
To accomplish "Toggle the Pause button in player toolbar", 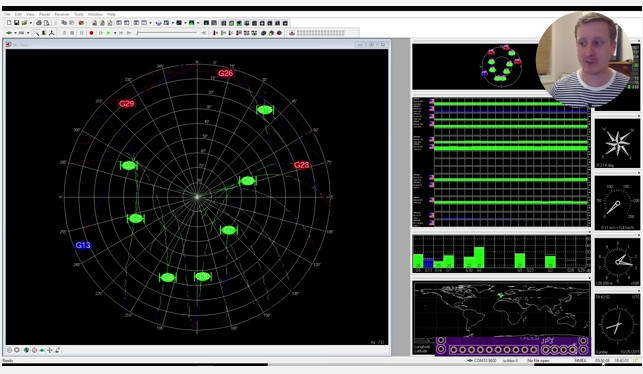I will tap(81, 33).
